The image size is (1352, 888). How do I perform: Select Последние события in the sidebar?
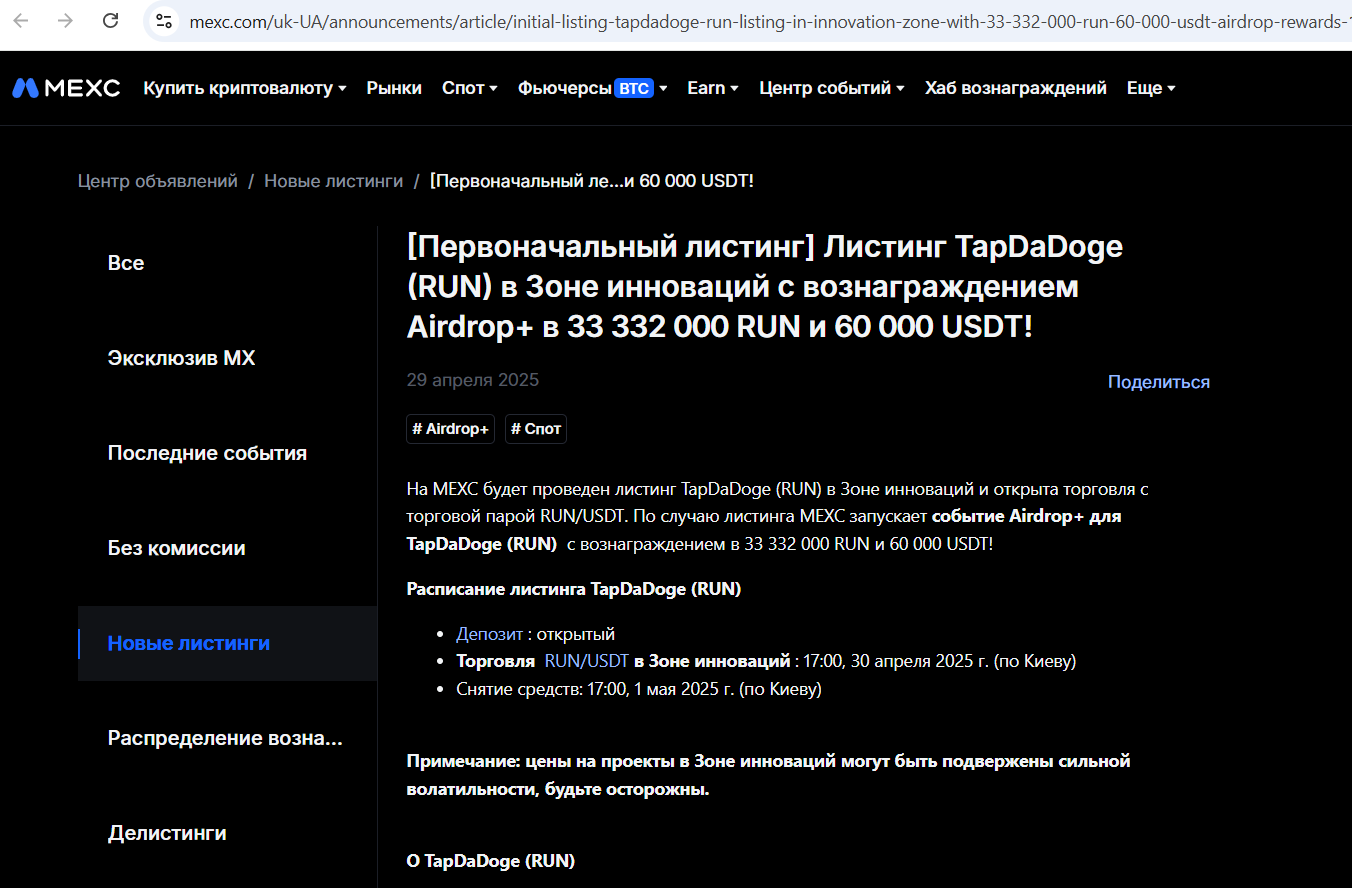(227, 453)
